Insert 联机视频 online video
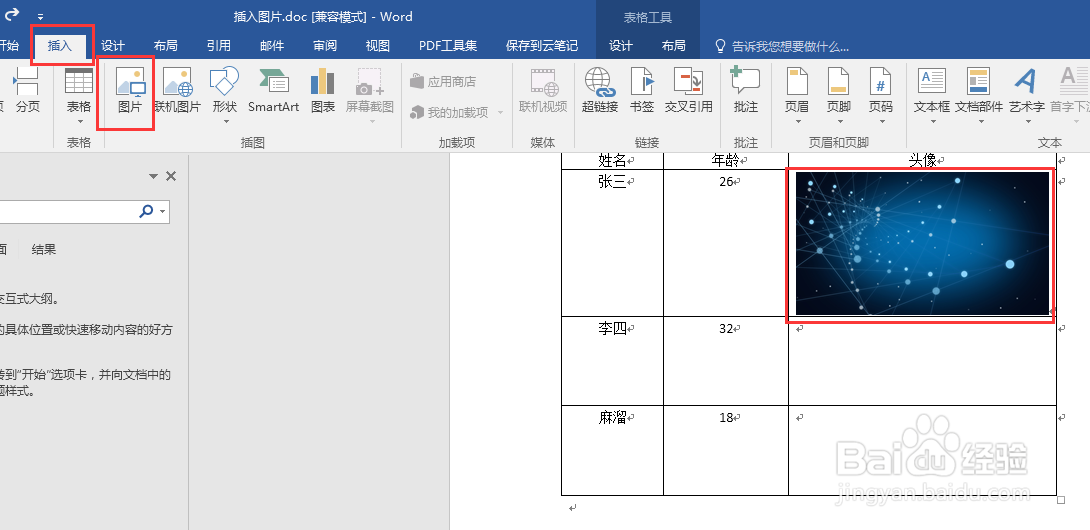1090x530 pixels. coord(543,91)
